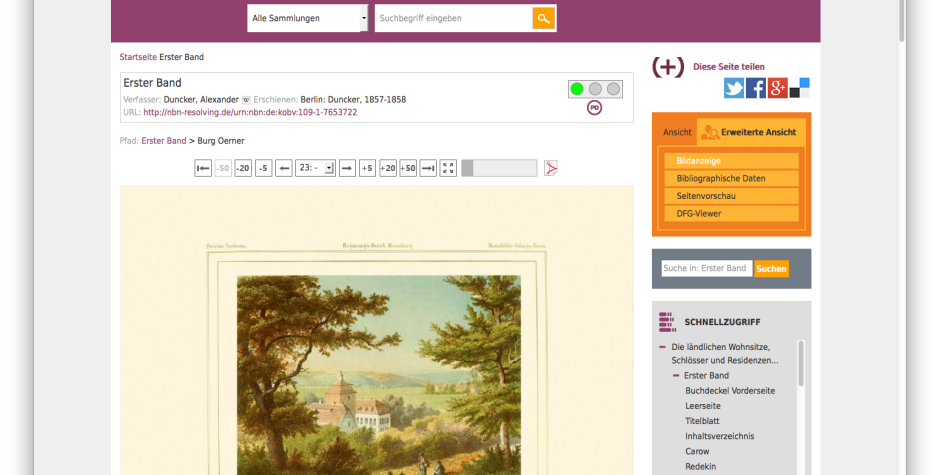Image resolution: width=940 pixels, height=475 pixels.
Task: Share this page on Google Plus
Action: [x=778, y=88]
